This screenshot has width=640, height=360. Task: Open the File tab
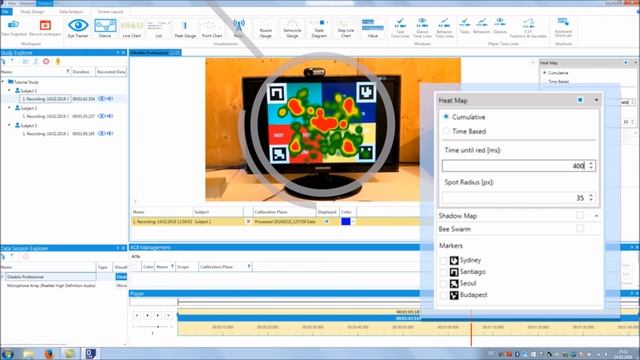click(6, 12)
